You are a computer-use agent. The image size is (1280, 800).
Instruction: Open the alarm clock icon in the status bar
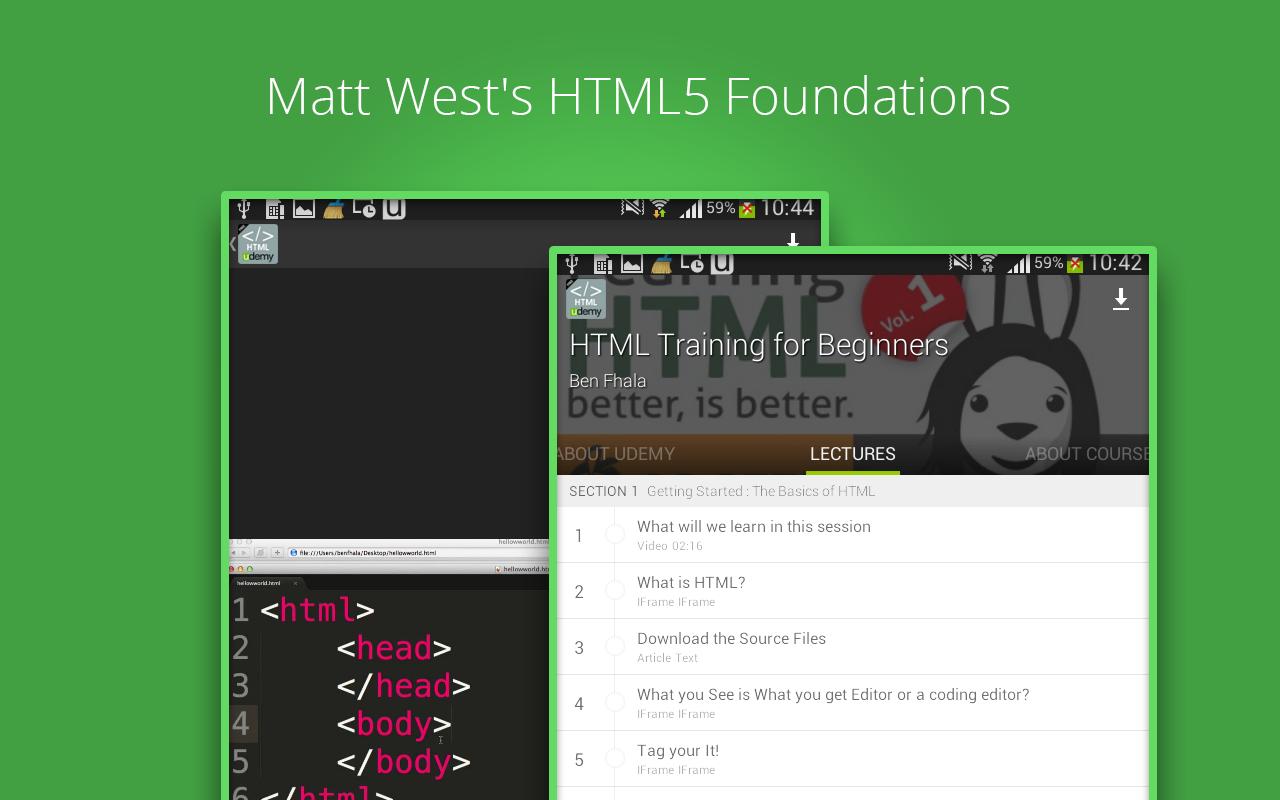coord(693,263)
